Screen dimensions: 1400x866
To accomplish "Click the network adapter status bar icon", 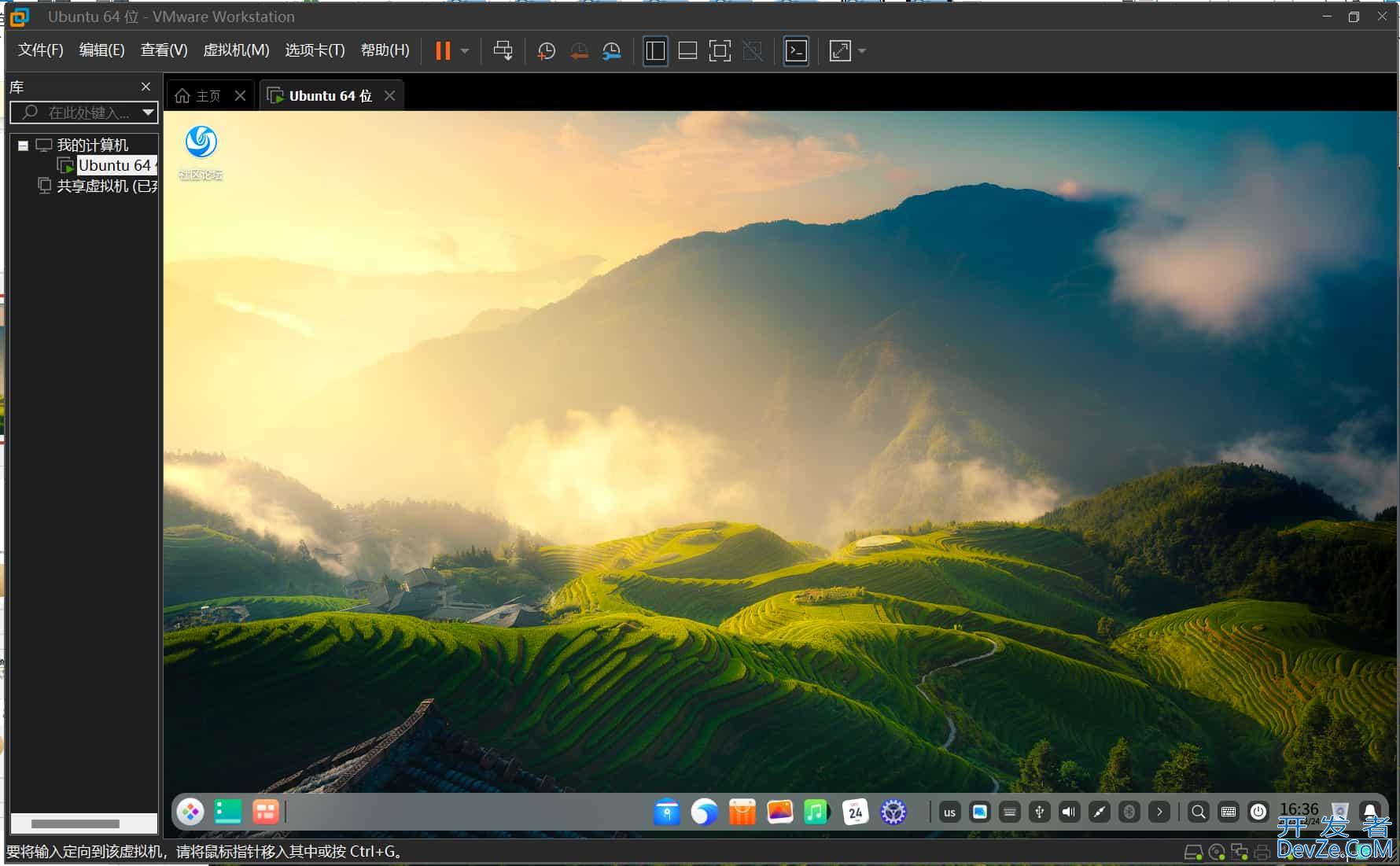I will [1240, 852].
